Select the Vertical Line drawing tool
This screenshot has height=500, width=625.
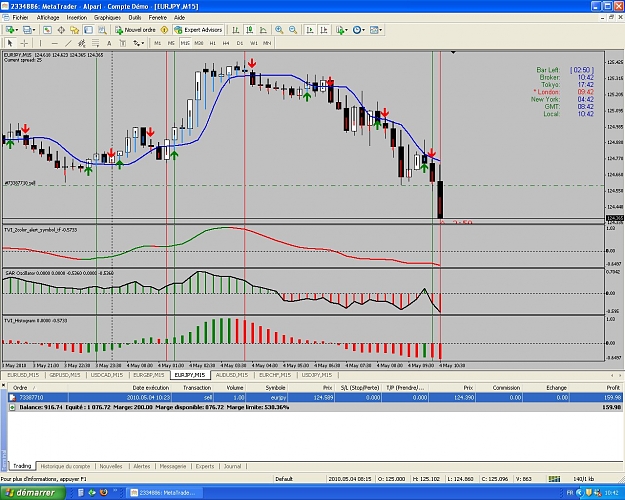(40, 43)
